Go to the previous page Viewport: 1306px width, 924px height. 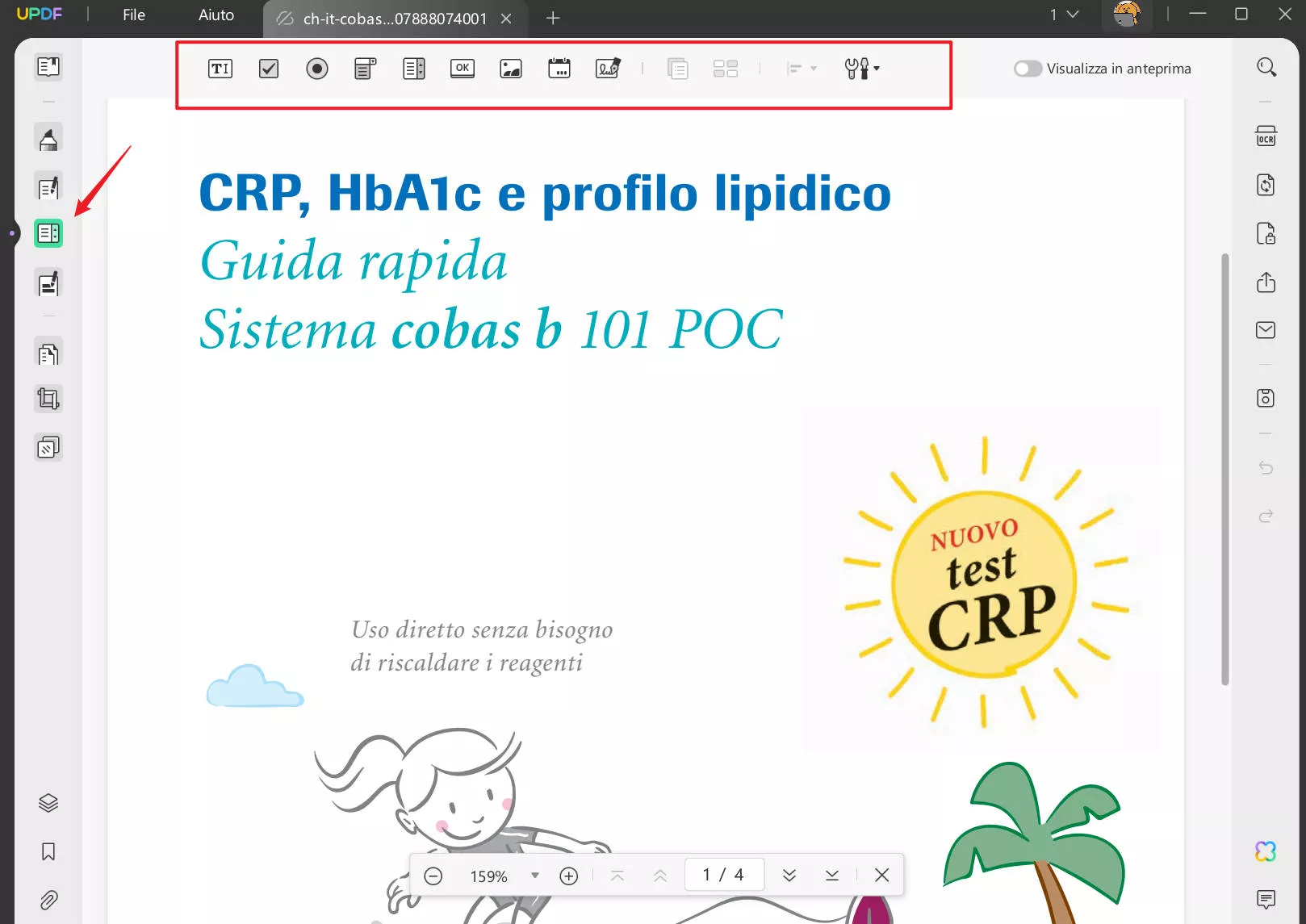point(660,876)
